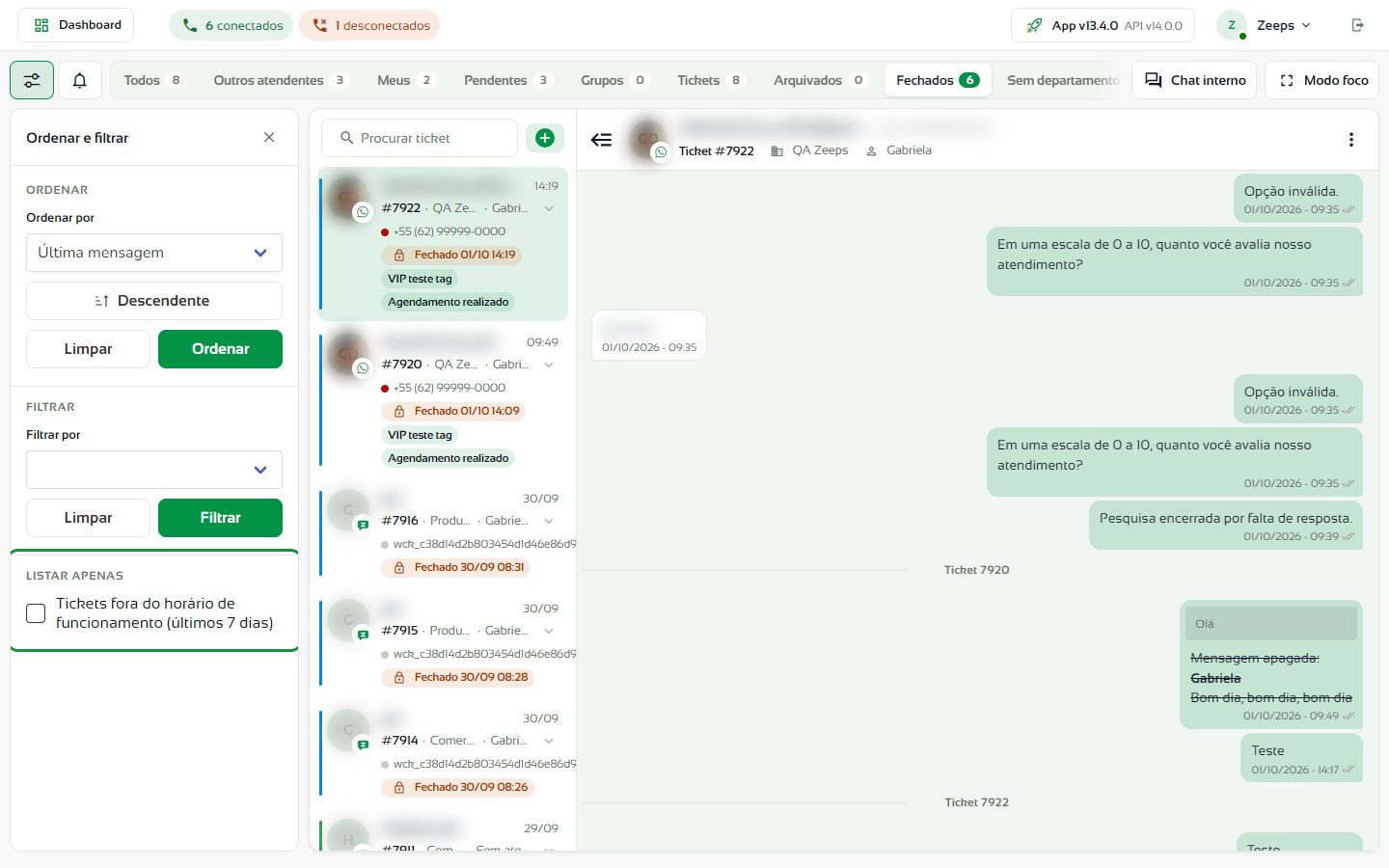Screen dimensions: 1389x868
Task: Click the green Filtrar button
Action: coord(221,518)
